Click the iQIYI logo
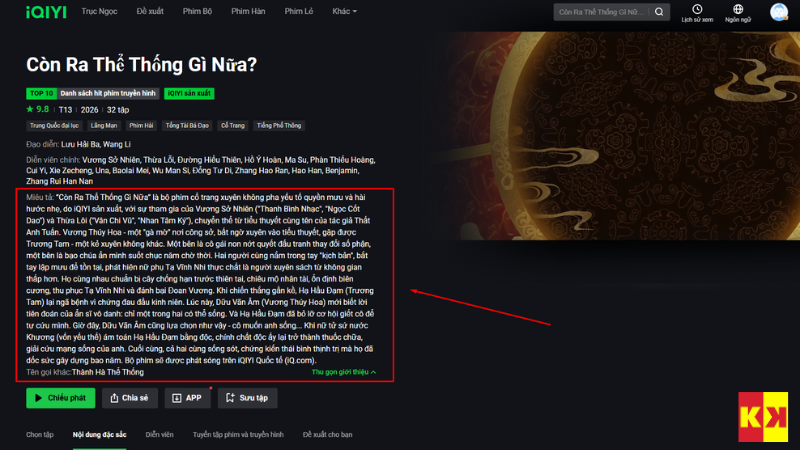 pyautogui.click(x=46, y=12)
